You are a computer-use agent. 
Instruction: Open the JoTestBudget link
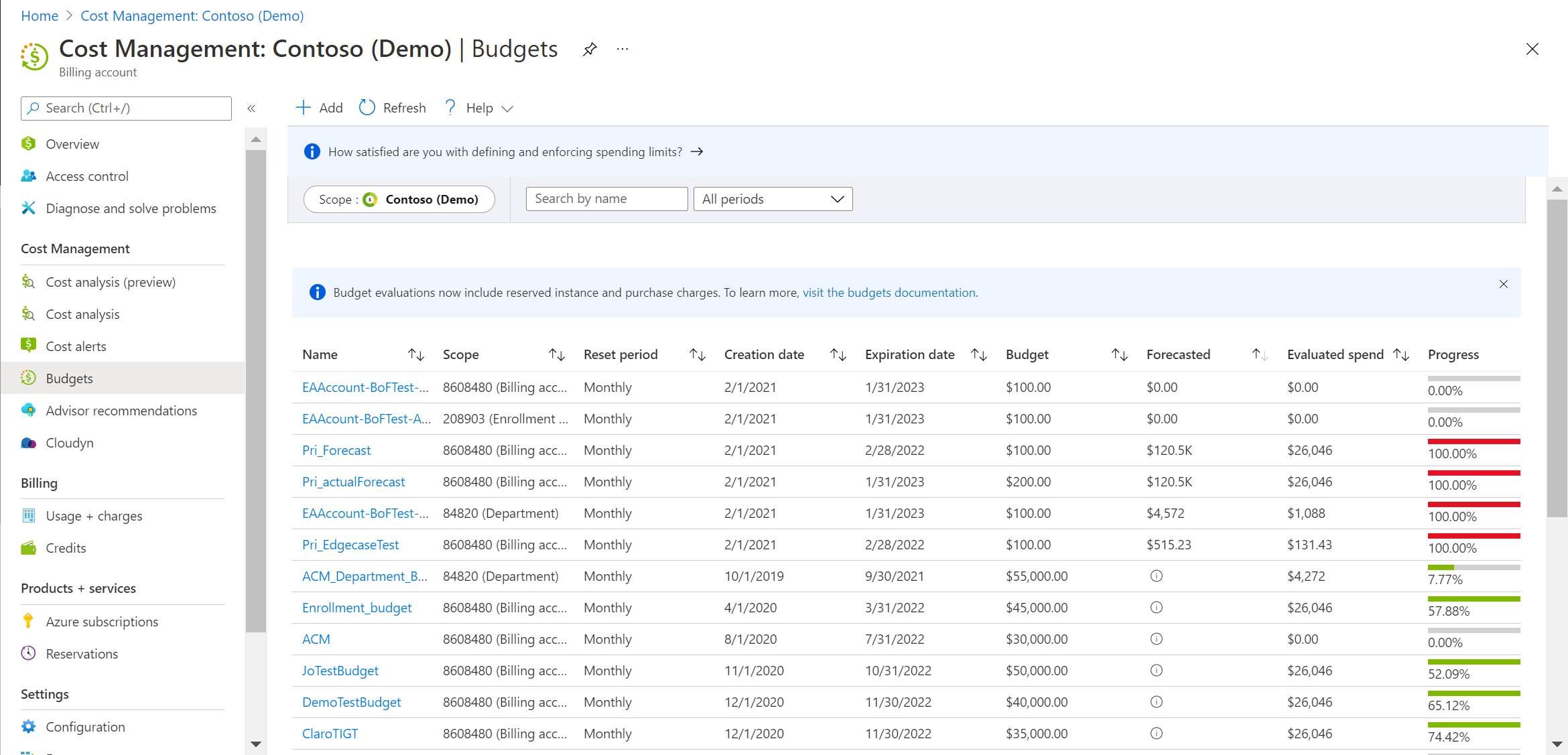(340, 671)
